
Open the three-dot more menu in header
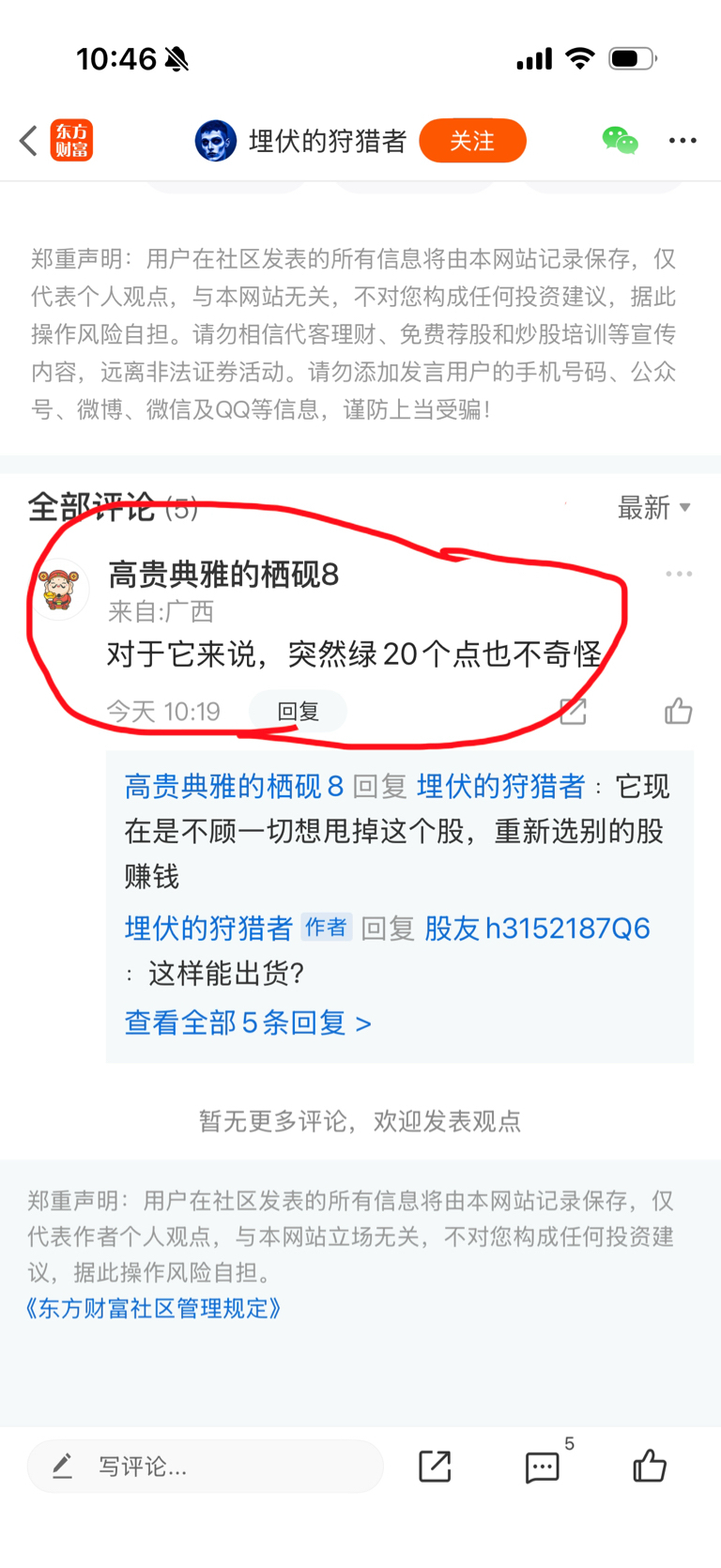683,141
